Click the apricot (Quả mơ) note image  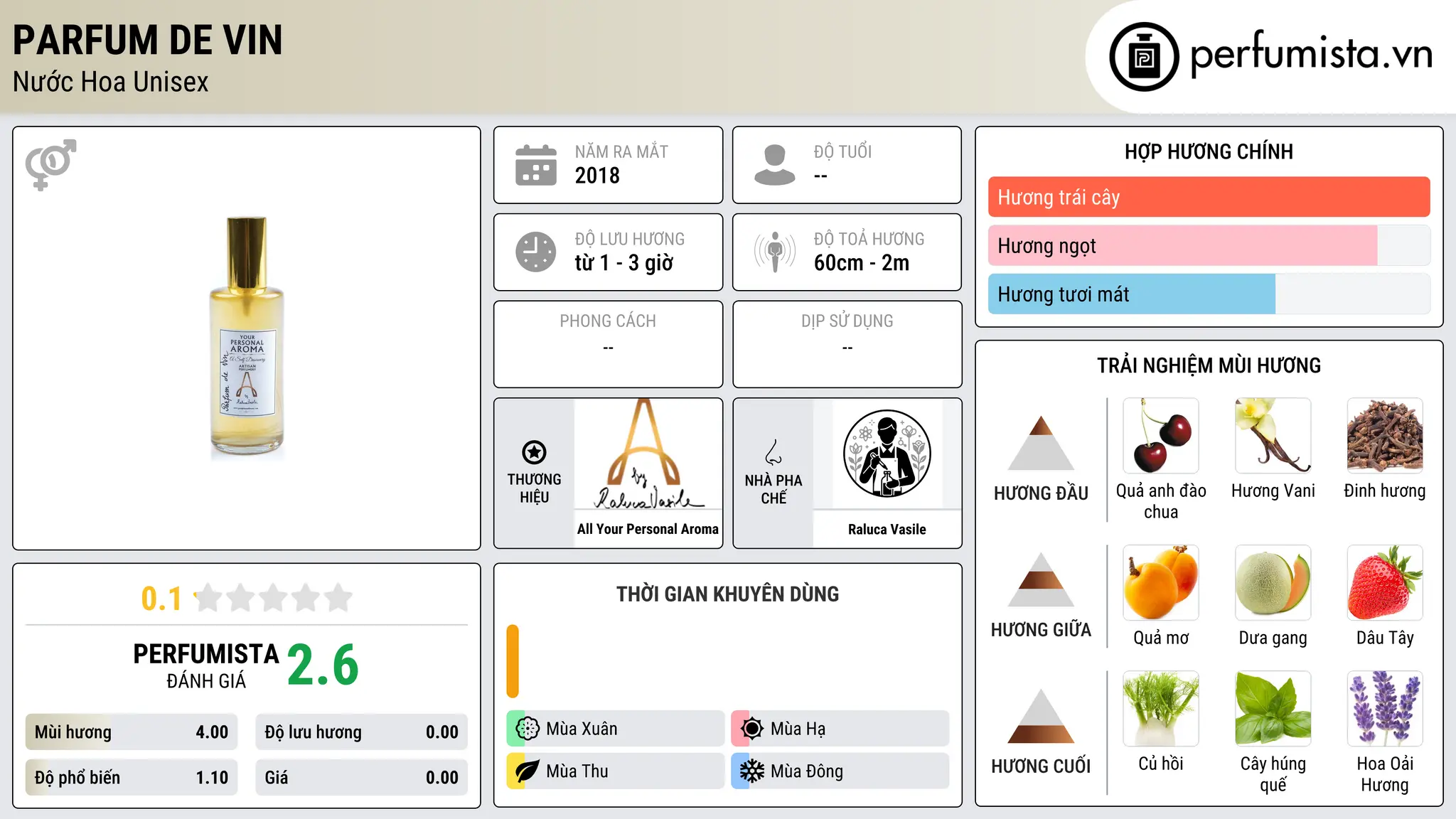click(x=1161, y=582)
